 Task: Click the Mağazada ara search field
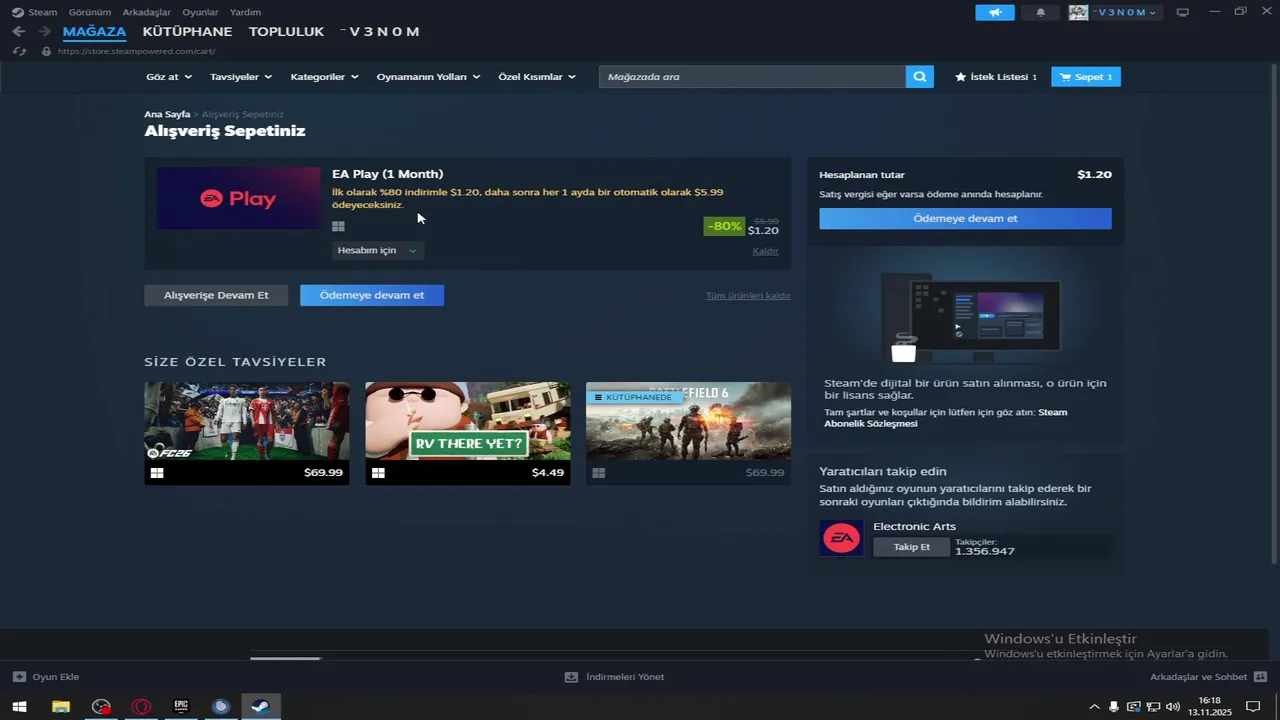click(752, 77)
